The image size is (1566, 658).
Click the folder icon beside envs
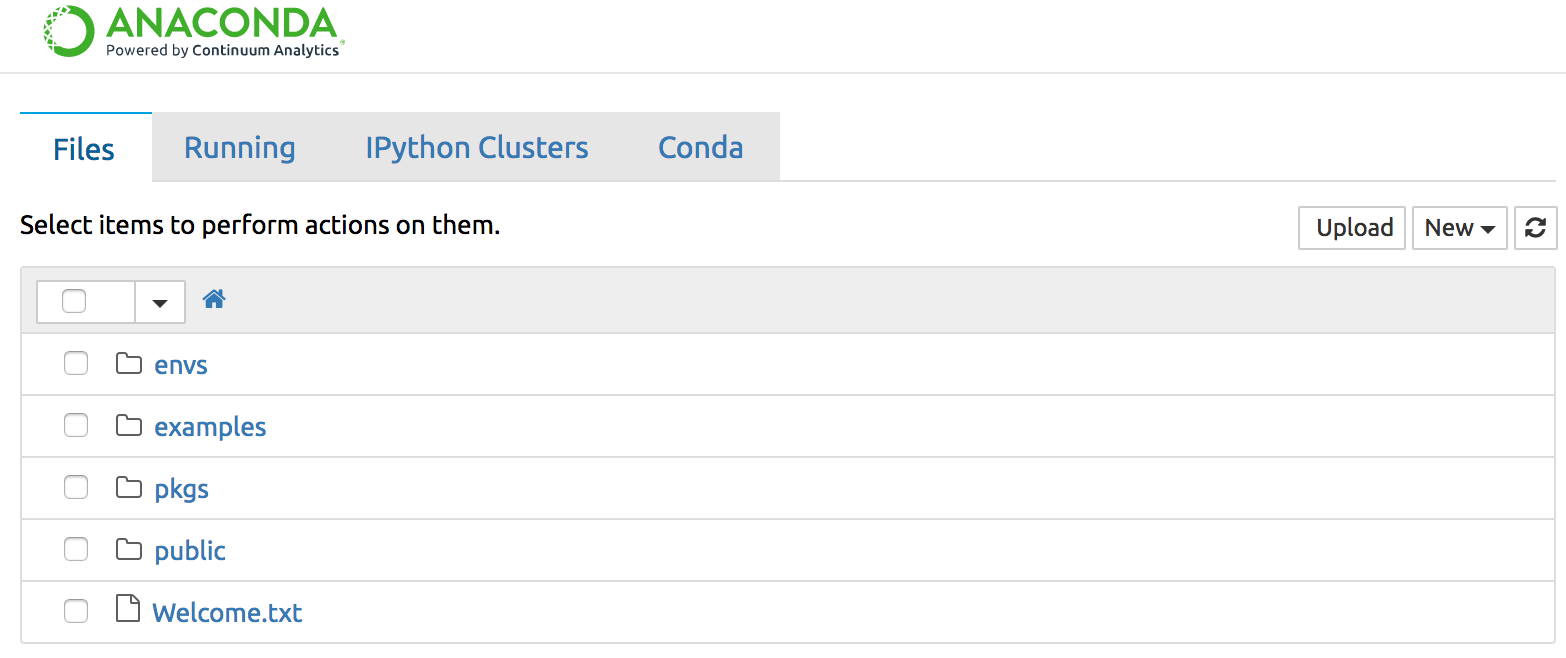(128, 363)
